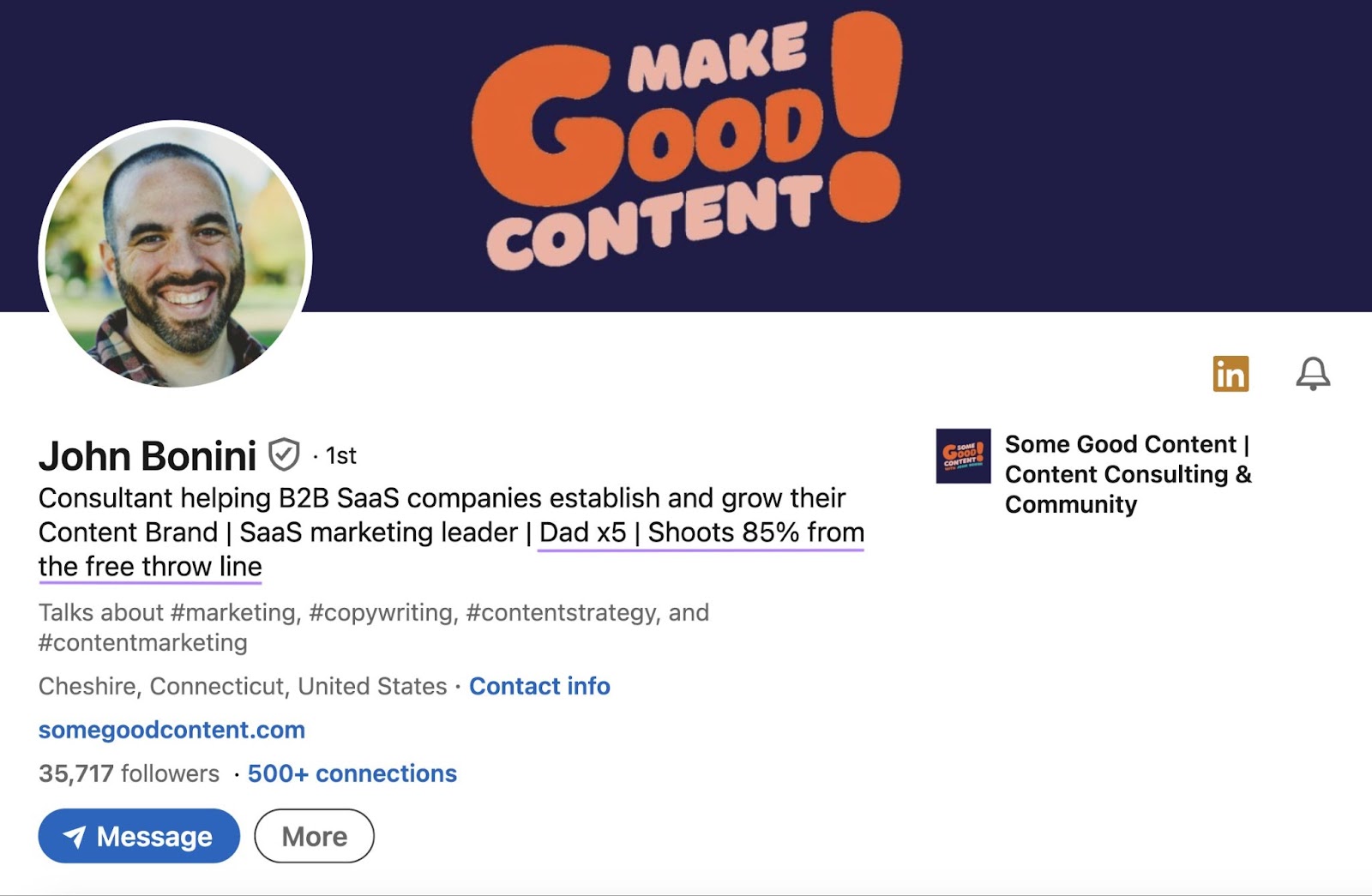Screen dimensions: 1372x896
Task: Open the Some Good Content Consulting page link
Action: pyautogui.click(x=1128, y=474)
